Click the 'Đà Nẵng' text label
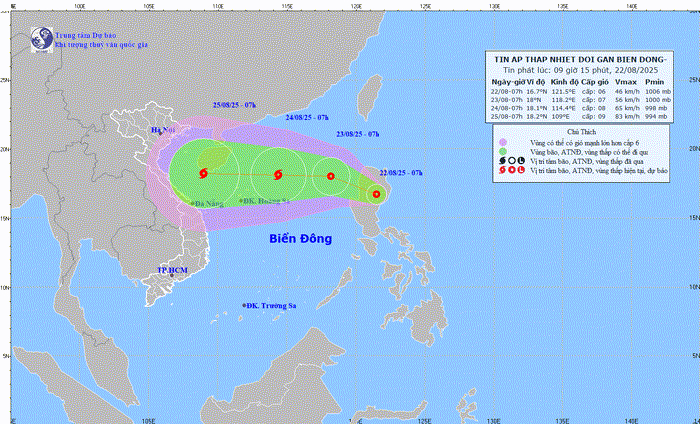 (x=209, y=204)
